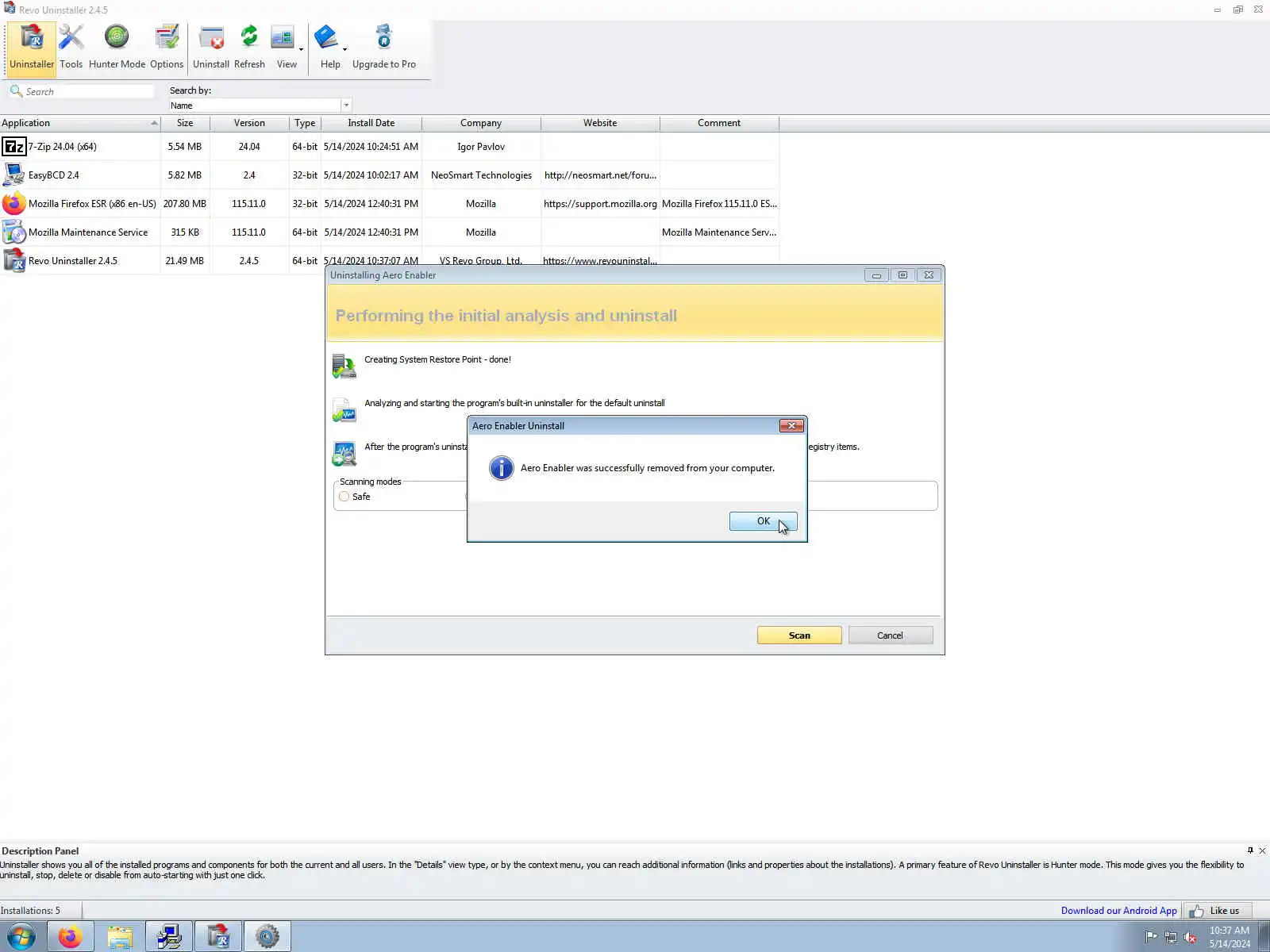Sort by the Type column header
The height and width of the screenshot is (952, 1270).
click(305, 123)
